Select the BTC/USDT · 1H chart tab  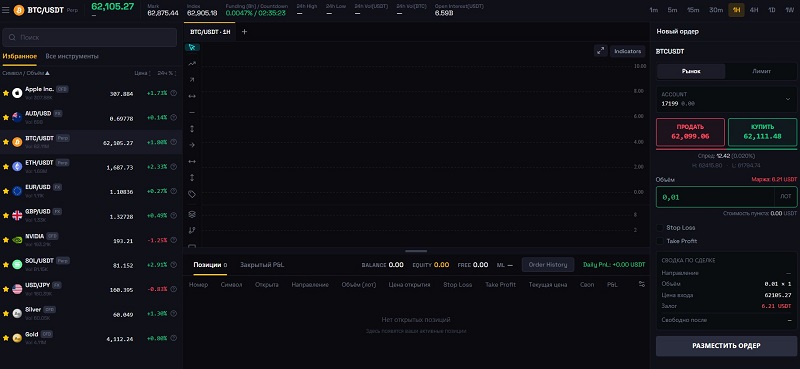(x=210, y=32)
